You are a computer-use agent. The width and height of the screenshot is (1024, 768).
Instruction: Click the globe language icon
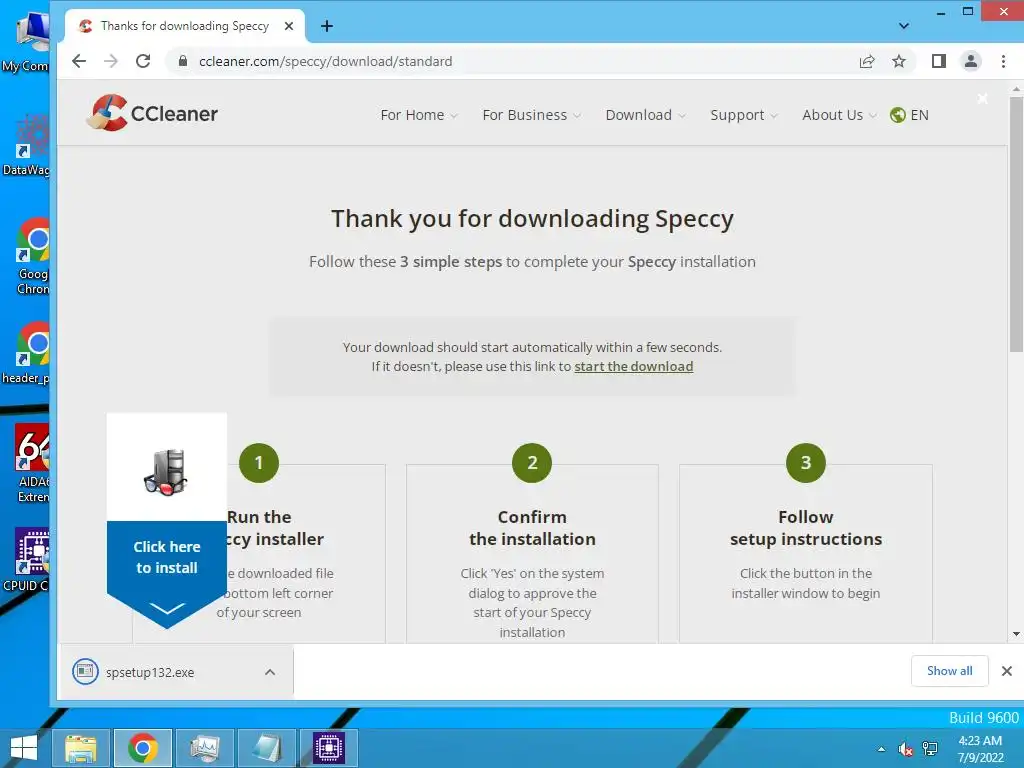[x=898, y=115]
